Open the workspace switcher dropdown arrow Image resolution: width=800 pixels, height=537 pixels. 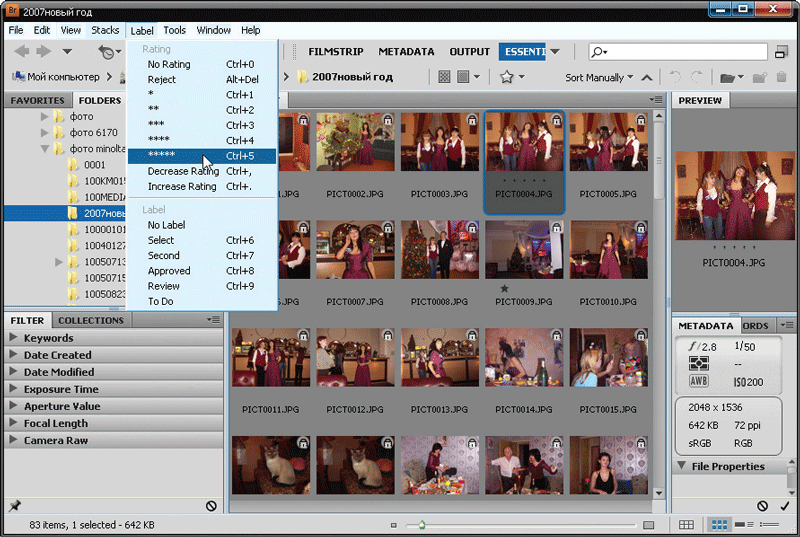click(555, 52)
